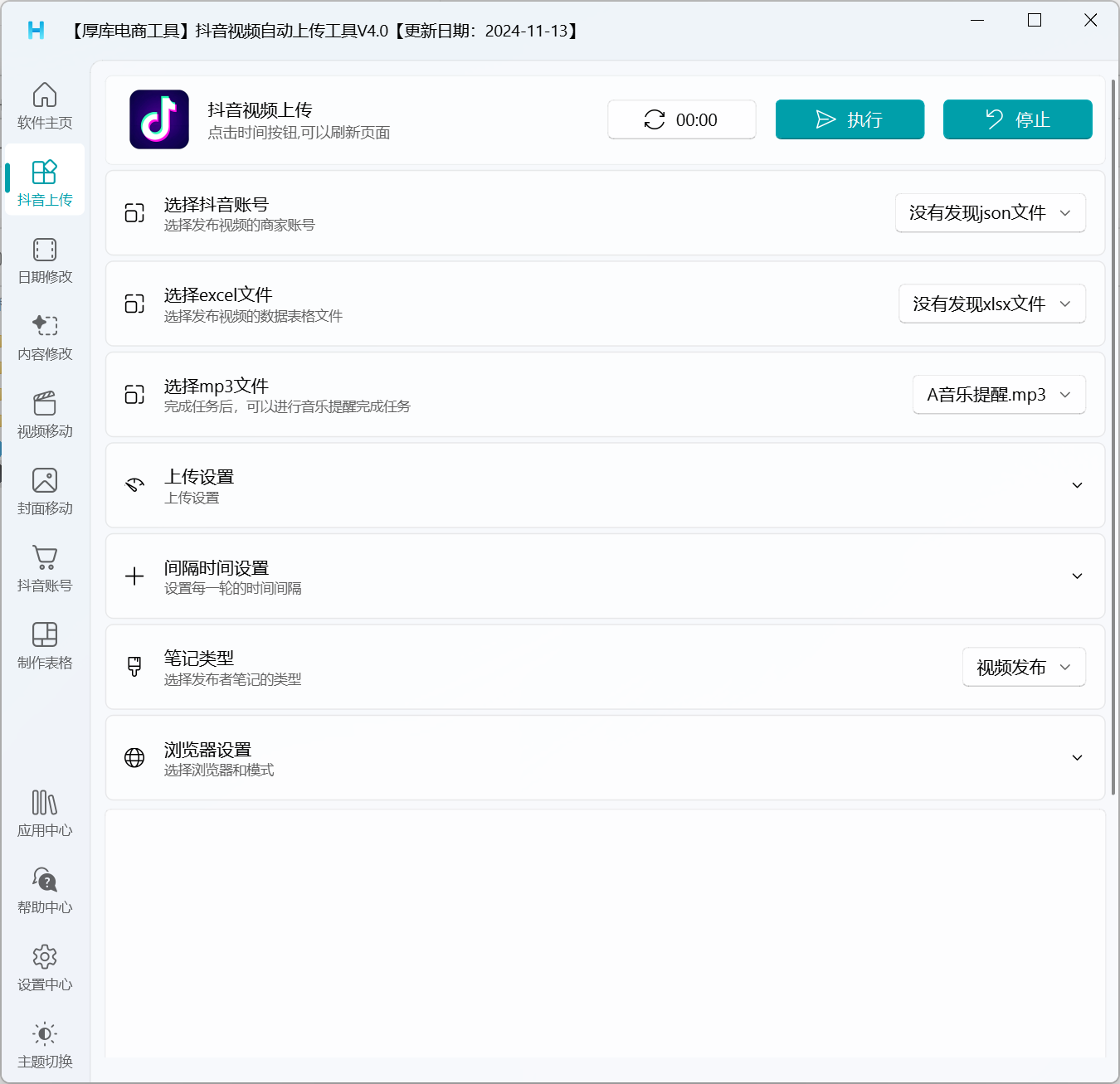This screenshot has height=1084, width=1120.
Task: Click the 笔记类型 title text
Action: pos(199,659)
